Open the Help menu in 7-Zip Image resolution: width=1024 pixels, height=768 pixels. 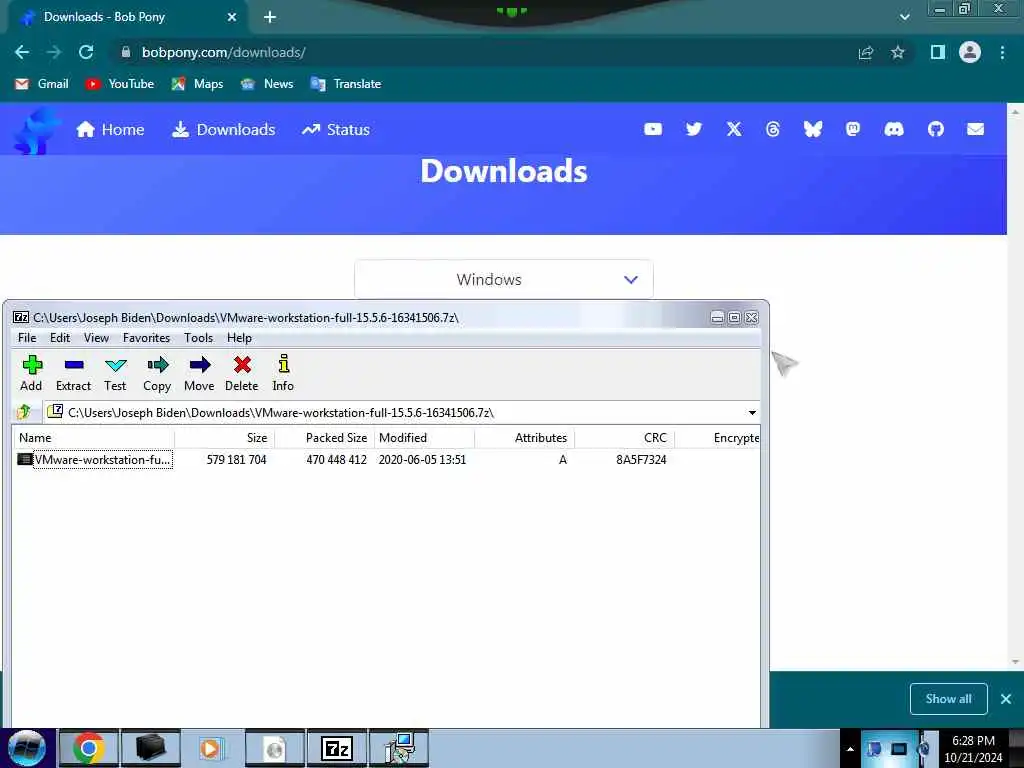coord(239,338)
